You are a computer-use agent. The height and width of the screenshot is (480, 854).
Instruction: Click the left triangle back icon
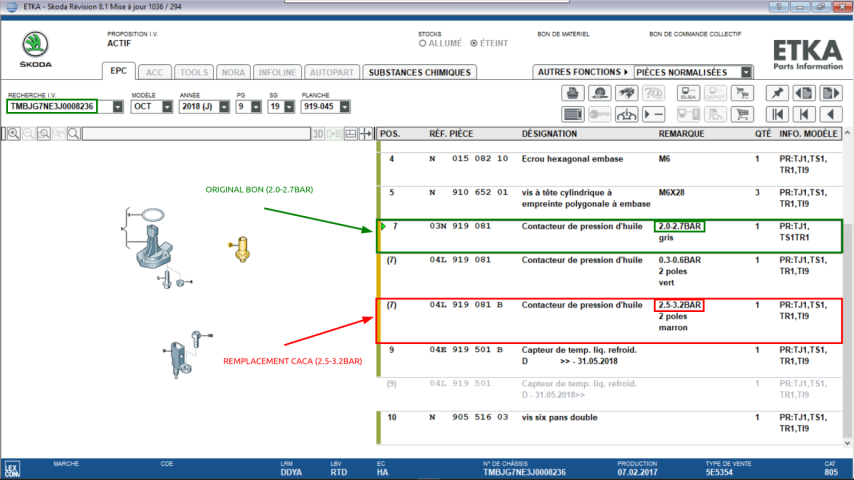click(831, 114)
